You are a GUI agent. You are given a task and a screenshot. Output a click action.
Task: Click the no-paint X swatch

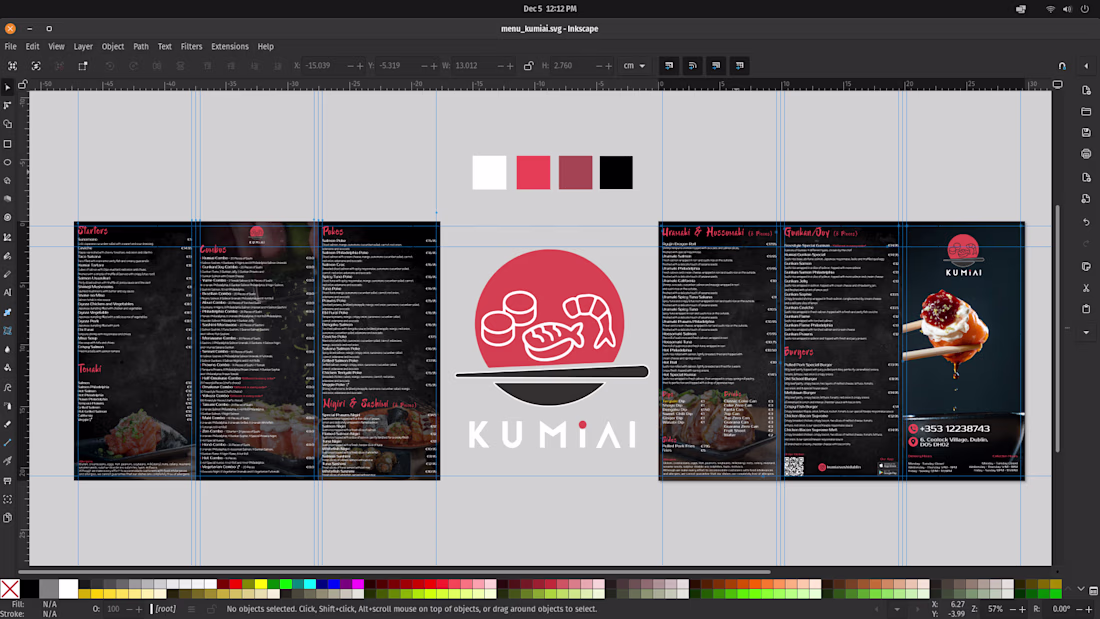click(10, 589)
